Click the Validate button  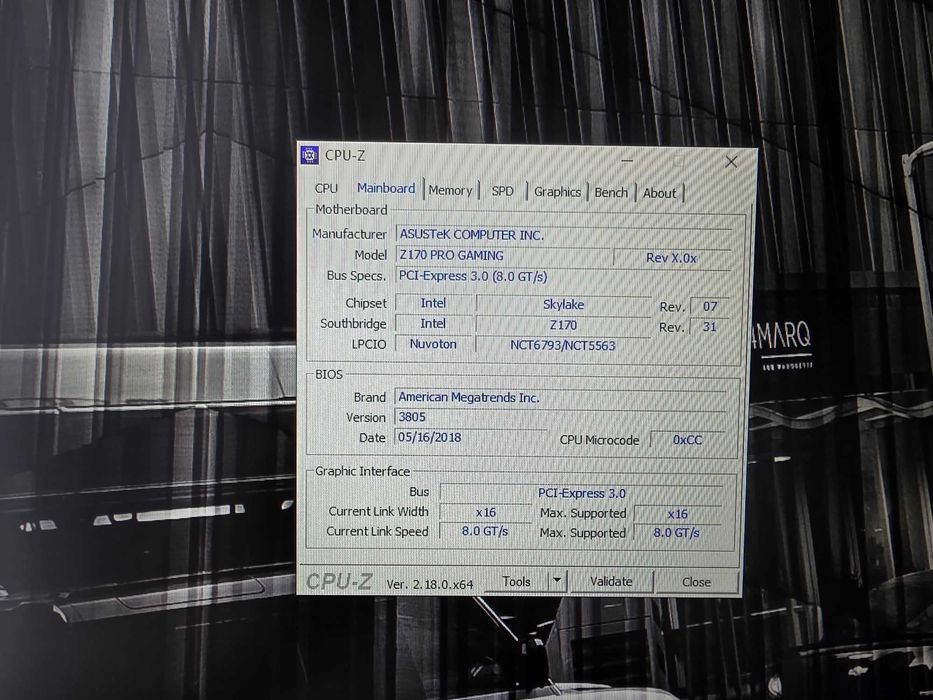coord(612,582)
